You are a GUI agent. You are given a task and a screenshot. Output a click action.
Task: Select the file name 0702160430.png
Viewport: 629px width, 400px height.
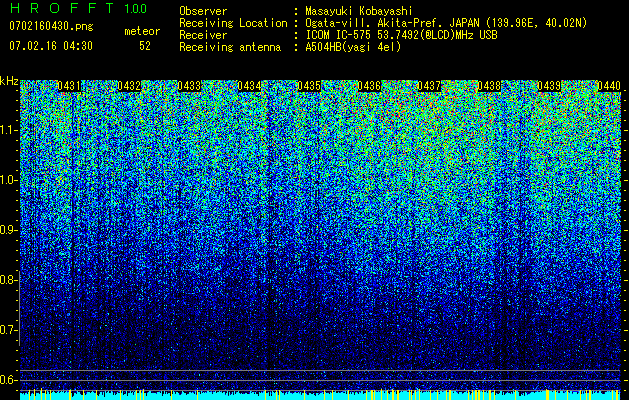click(x=51, y=26)
